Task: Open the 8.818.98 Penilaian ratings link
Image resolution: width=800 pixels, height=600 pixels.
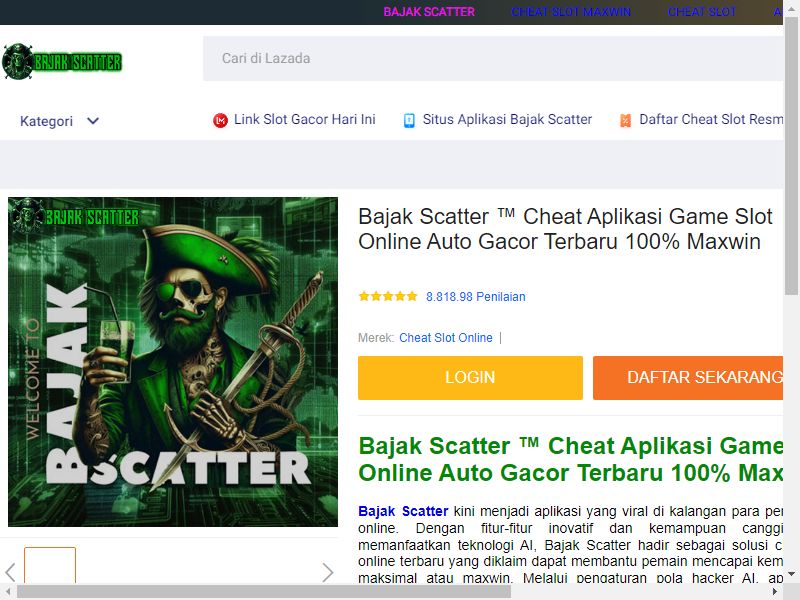Action: click(476, 296)
